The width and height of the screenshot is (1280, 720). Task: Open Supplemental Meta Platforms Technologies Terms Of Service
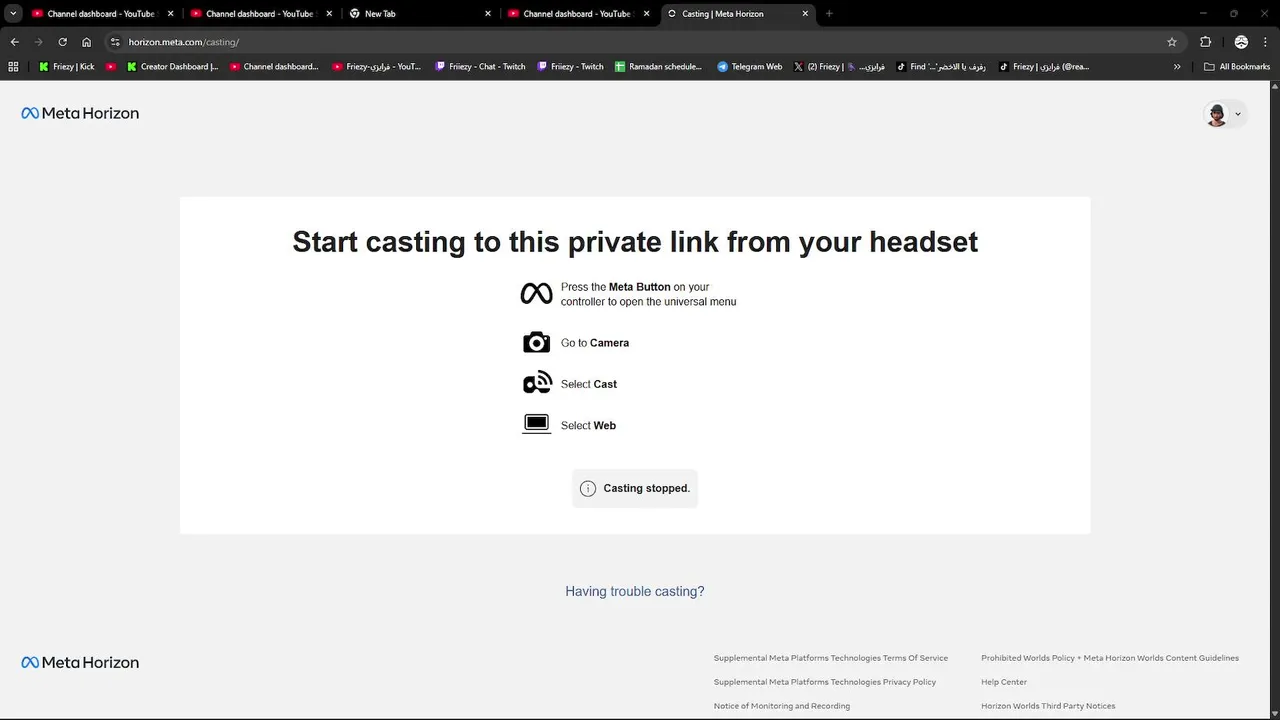pyautogui.click(x=831, y=658)
